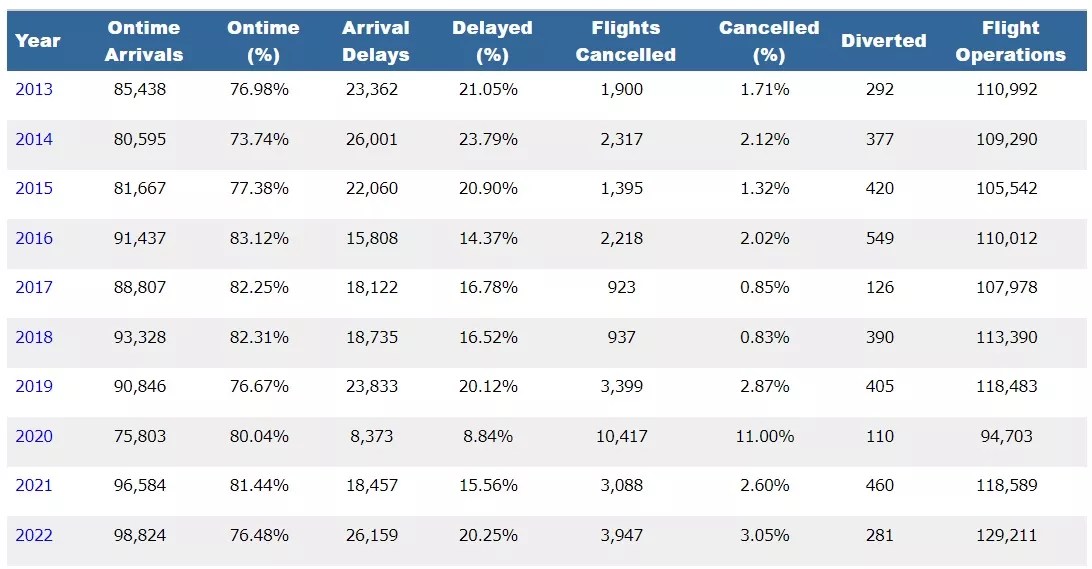Click the 2018 year link
The width and height of the screenshot is (1092, 569).
(34, 337)
